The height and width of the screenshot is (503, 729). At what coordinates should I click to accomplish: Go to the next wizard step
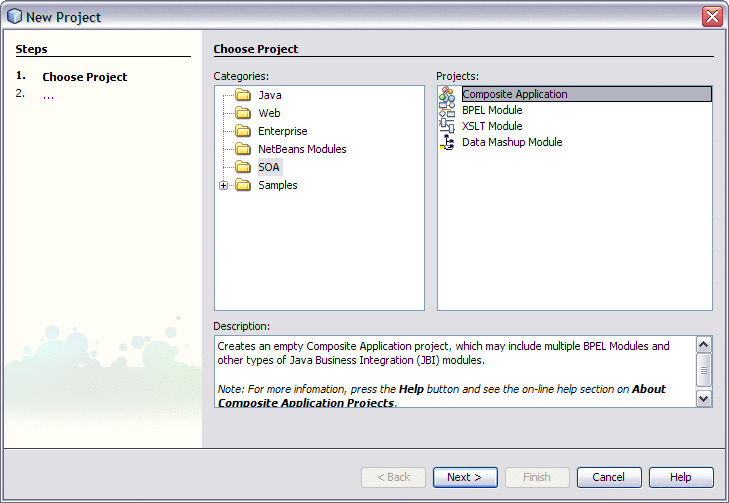465,477
